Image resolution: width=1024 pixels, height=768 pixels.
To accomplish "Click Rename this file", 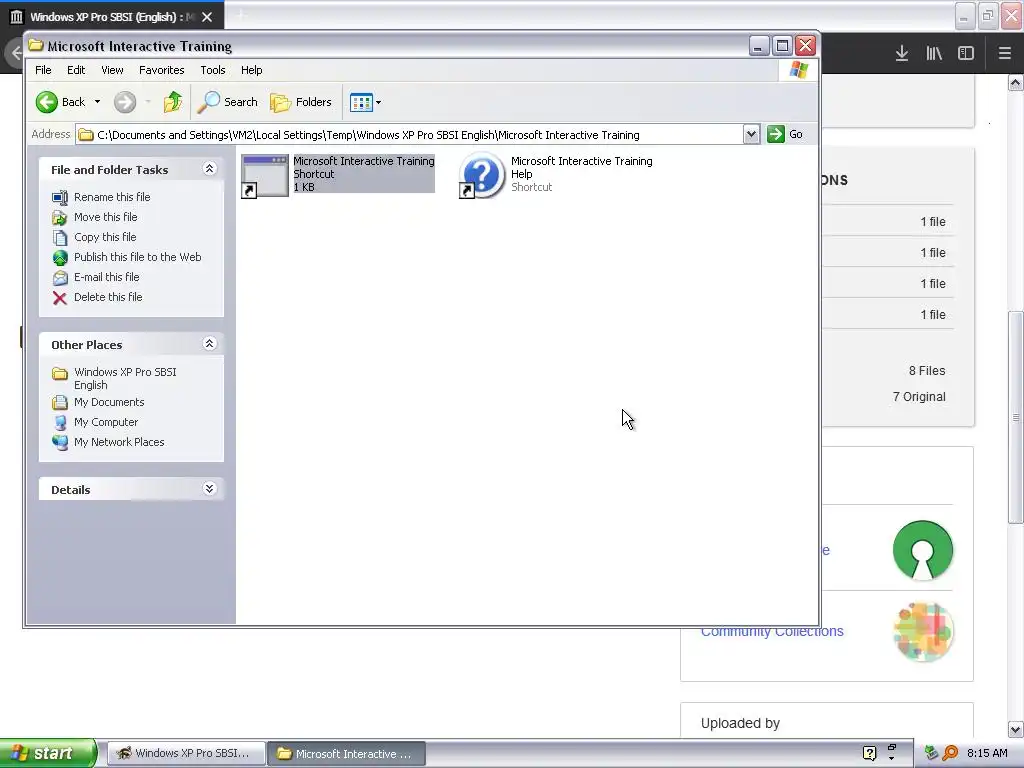I will (112, 197).
